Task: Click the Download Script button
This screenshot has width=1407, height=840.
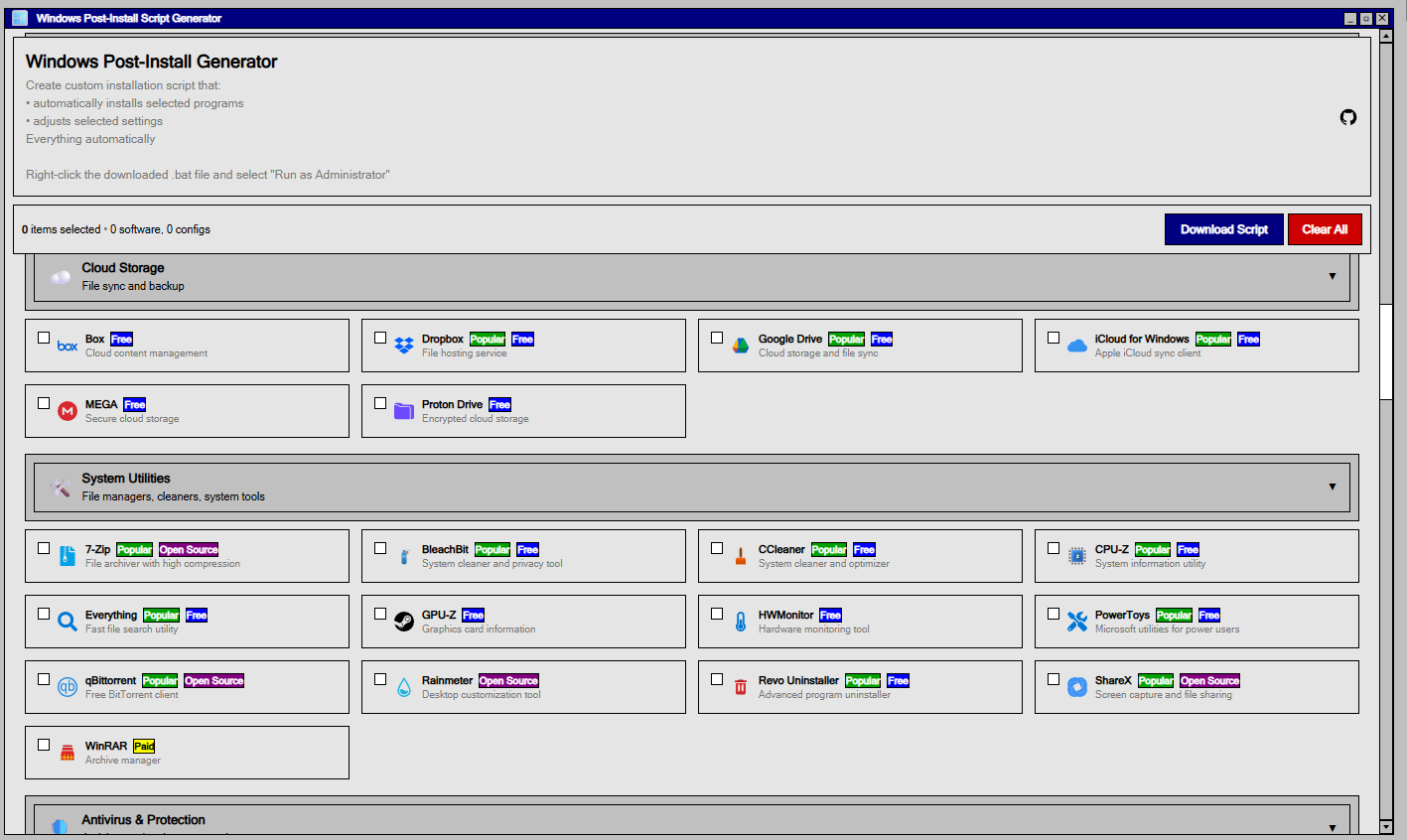Action: [1223, 228]
